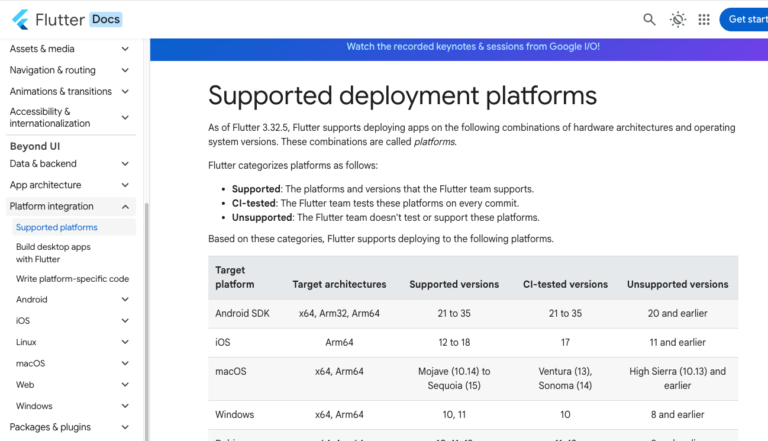Image resolution: width=768 pixels, height=441 pixels.
Task: Open the apps grid icon
Action: [704, 19]
